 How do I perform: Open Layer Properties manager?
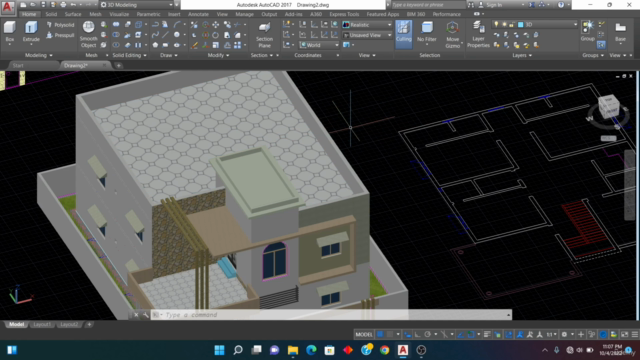pos(478,35)
